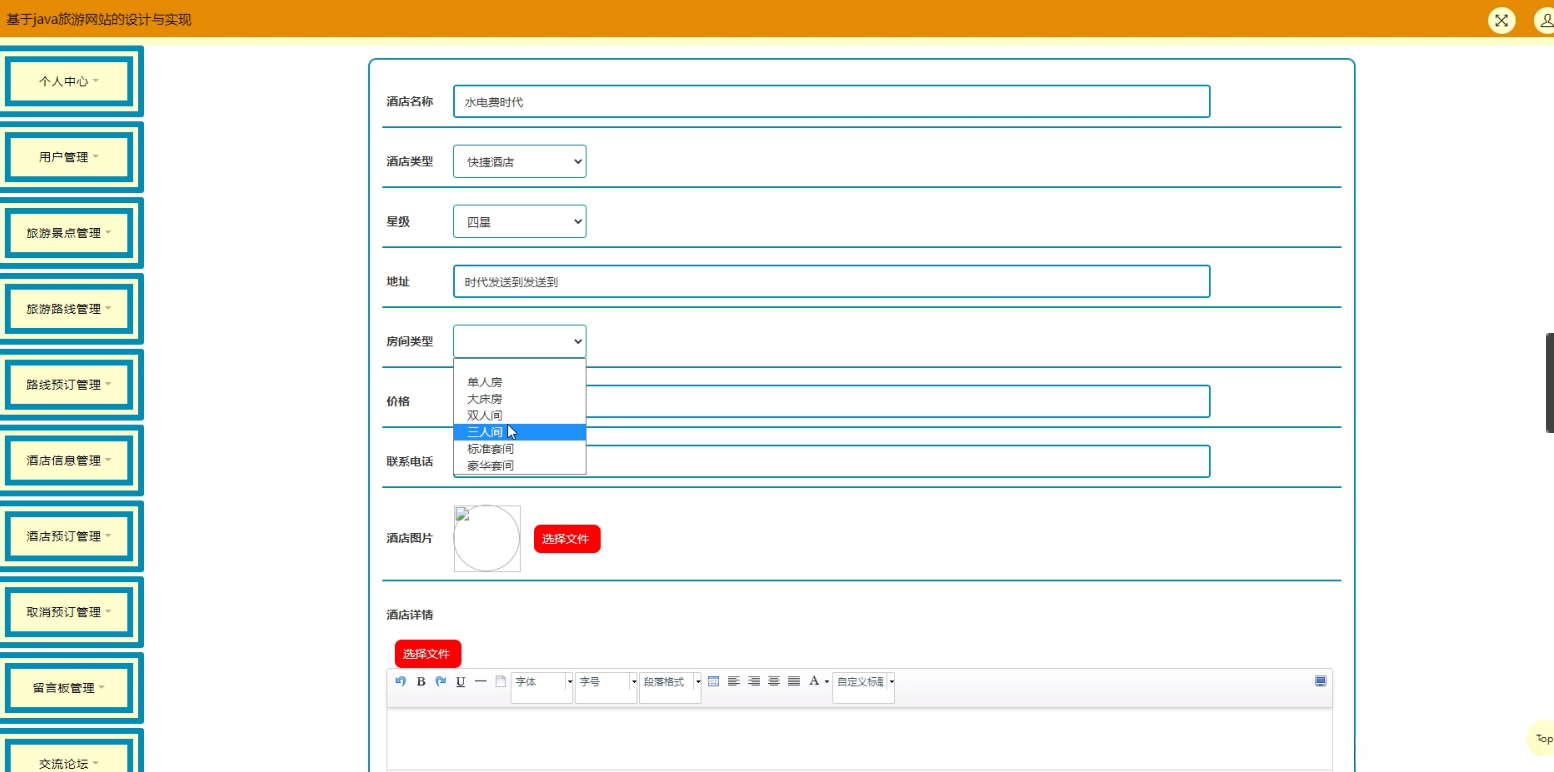Toggle editor fullscreen mode icon
The width and height of the screenshot is (1554, 772).
click(1321, 681)
